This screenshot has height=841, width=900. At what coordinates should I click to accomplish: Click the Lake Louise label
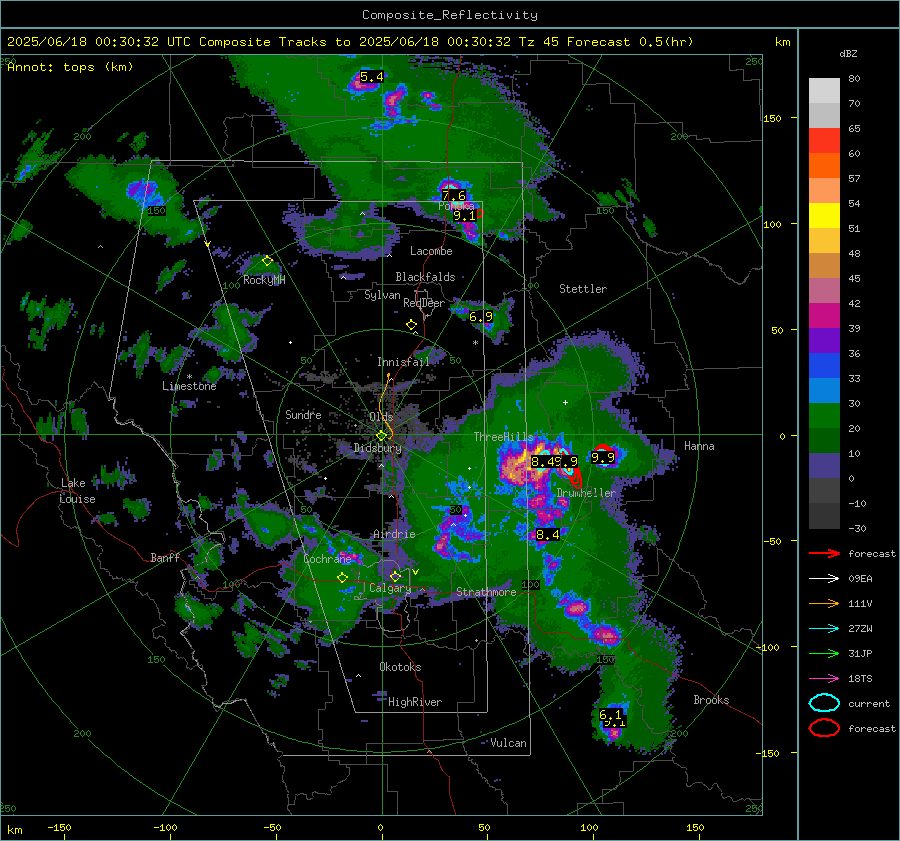click(77, 491)
